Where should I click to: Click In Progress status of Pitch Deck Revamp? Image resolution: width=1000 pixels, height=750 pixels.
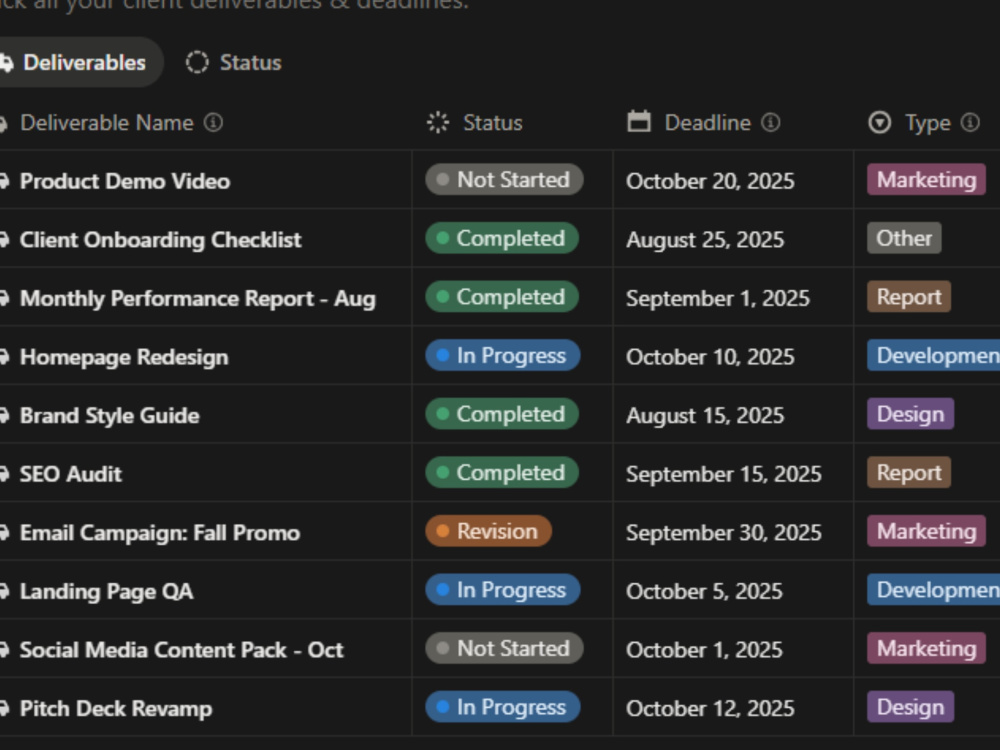click(x=503, y=708)
